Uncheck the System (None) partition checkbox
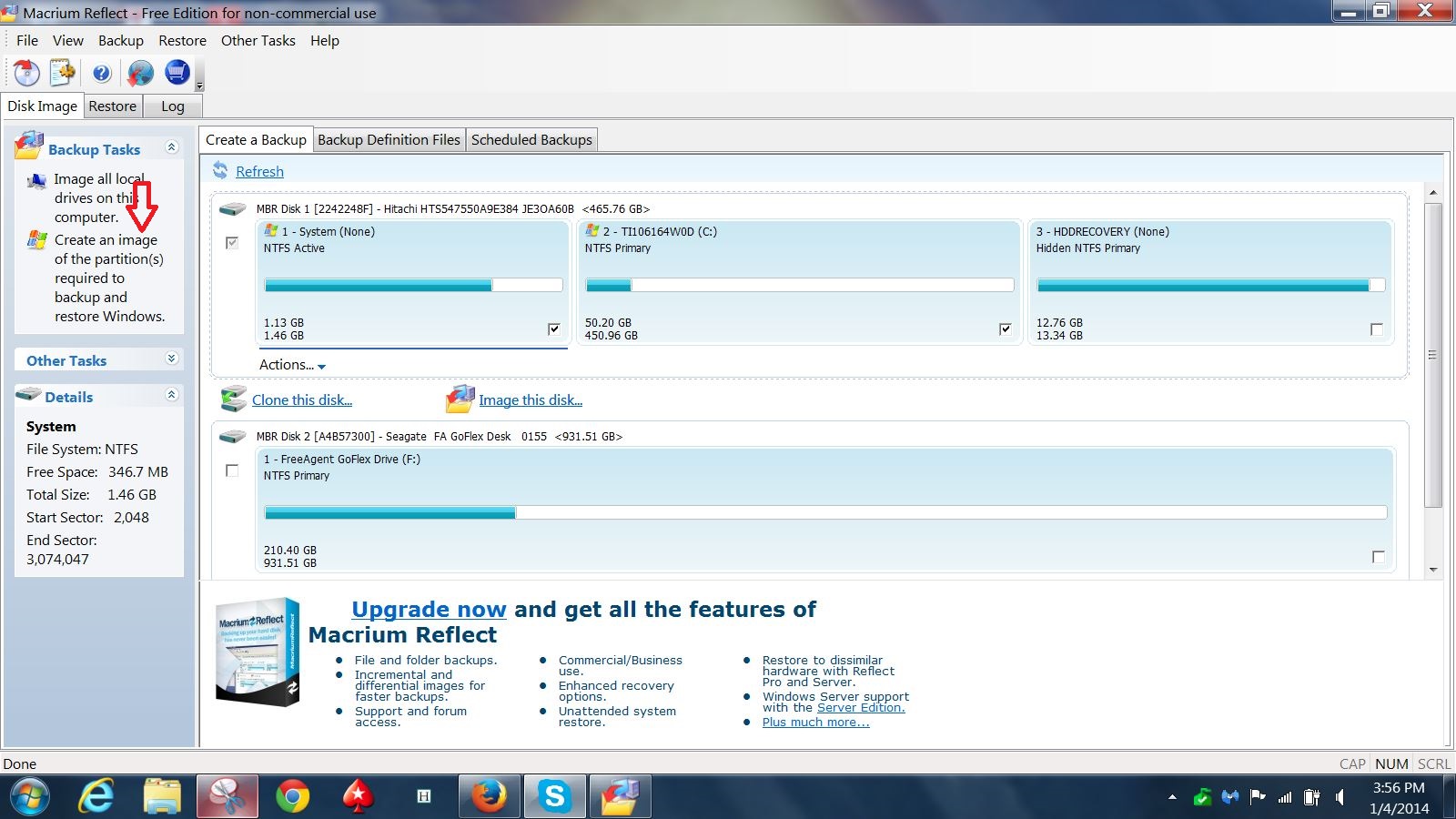The image size is (1456, 819). tap(554, 329)
